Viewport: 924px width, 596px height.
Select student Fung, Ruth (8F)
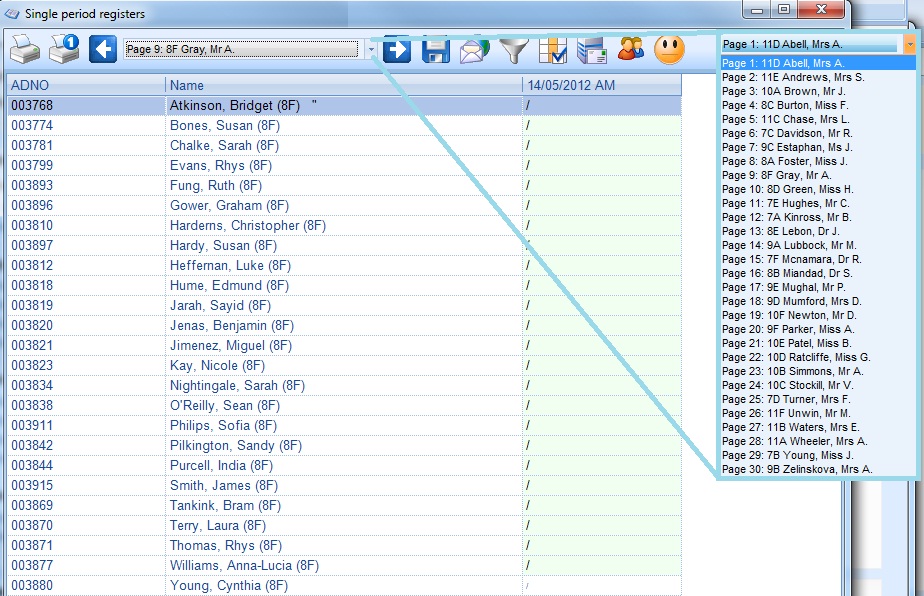pyautogui.click(x=344, y=186)
